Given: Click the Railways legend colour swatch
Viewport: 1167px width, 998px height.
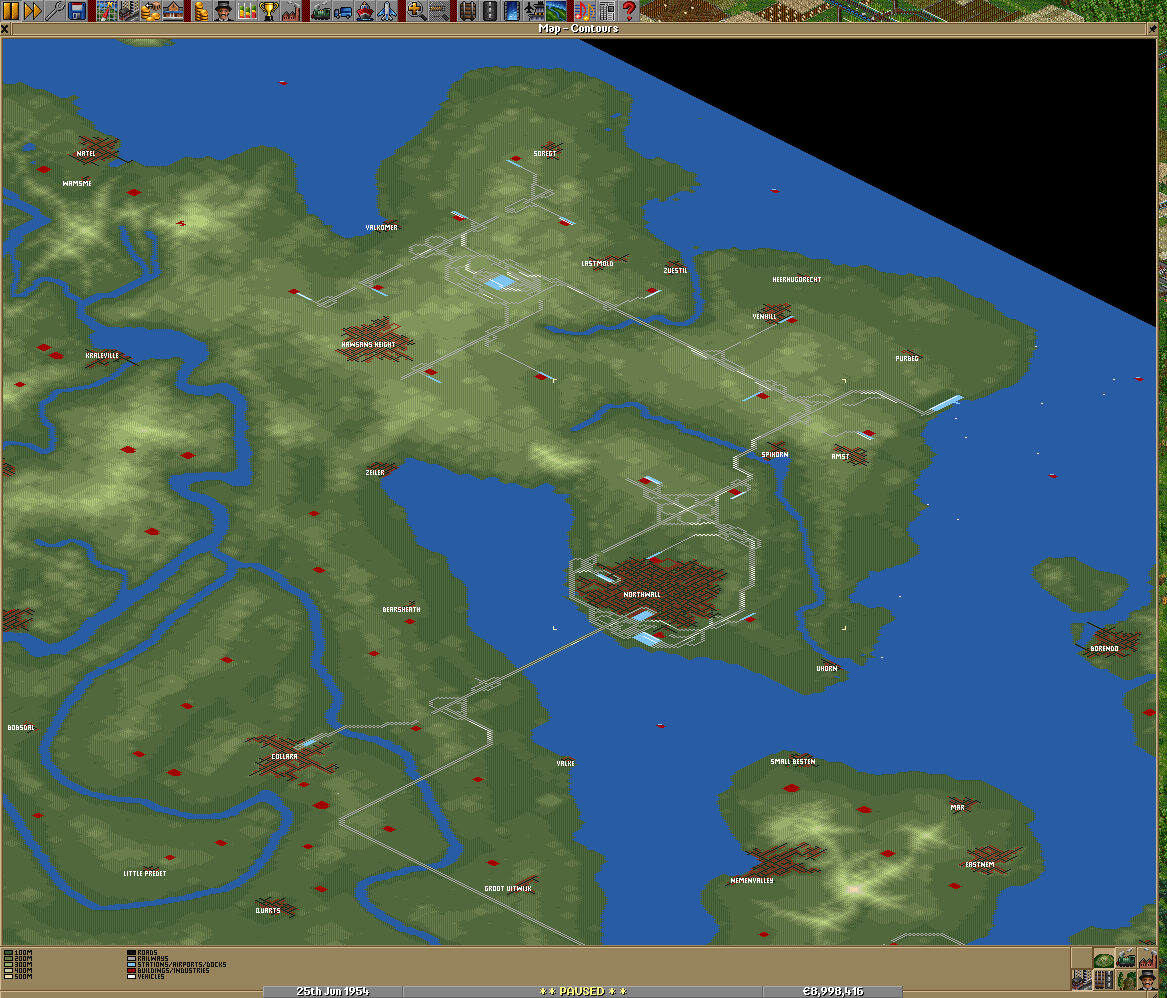Looking at the screenshot, I should 131,959.
